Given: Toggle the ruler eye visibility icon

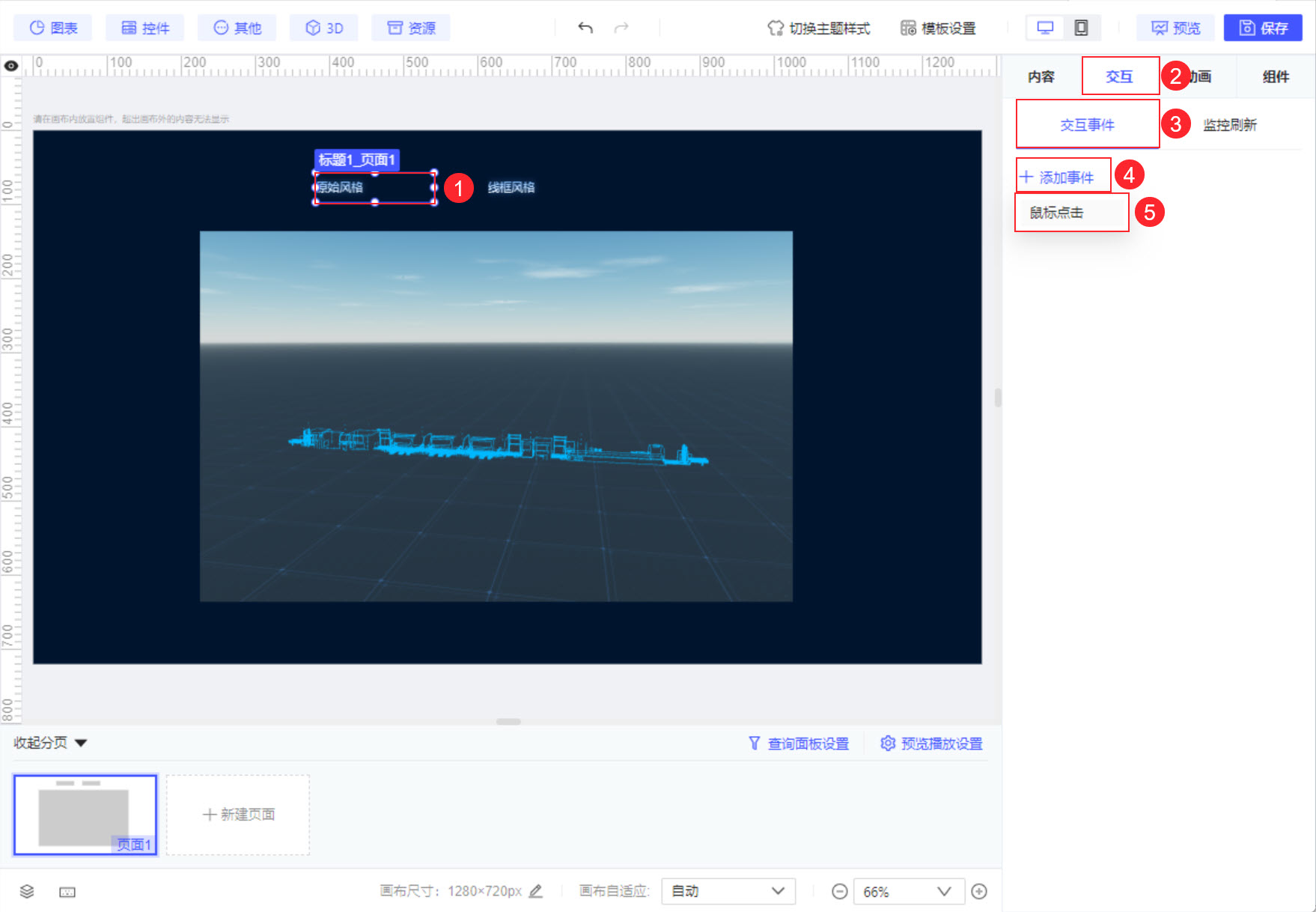Looking at the screenshot, I should (11, 65).
